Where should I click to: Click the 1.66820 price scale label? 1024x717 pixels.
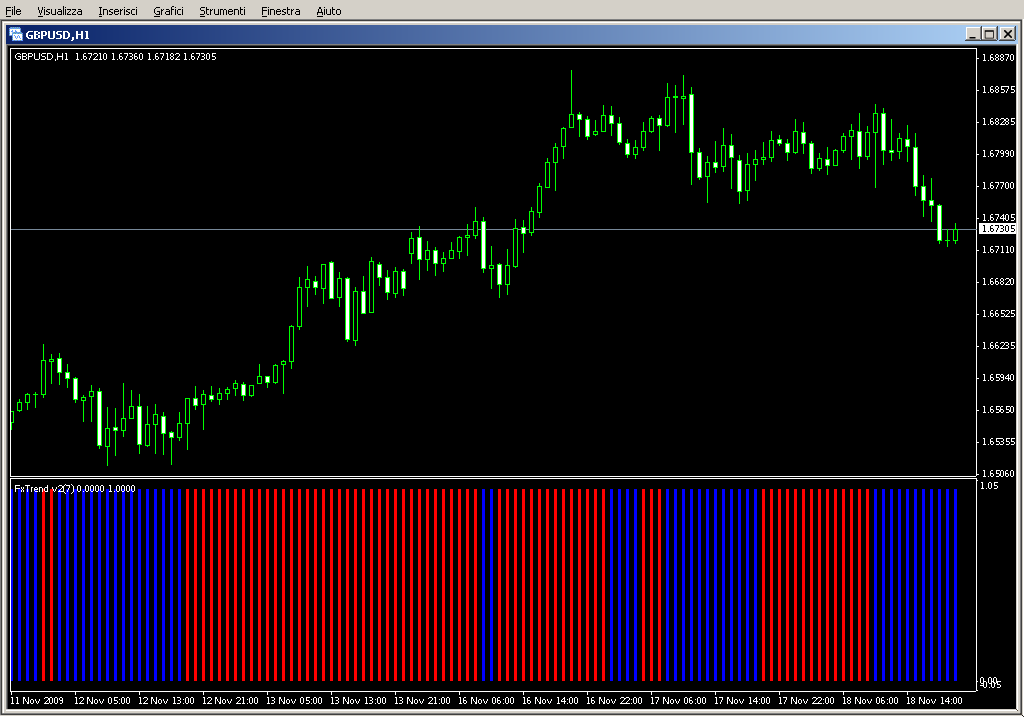click(999, 281)
